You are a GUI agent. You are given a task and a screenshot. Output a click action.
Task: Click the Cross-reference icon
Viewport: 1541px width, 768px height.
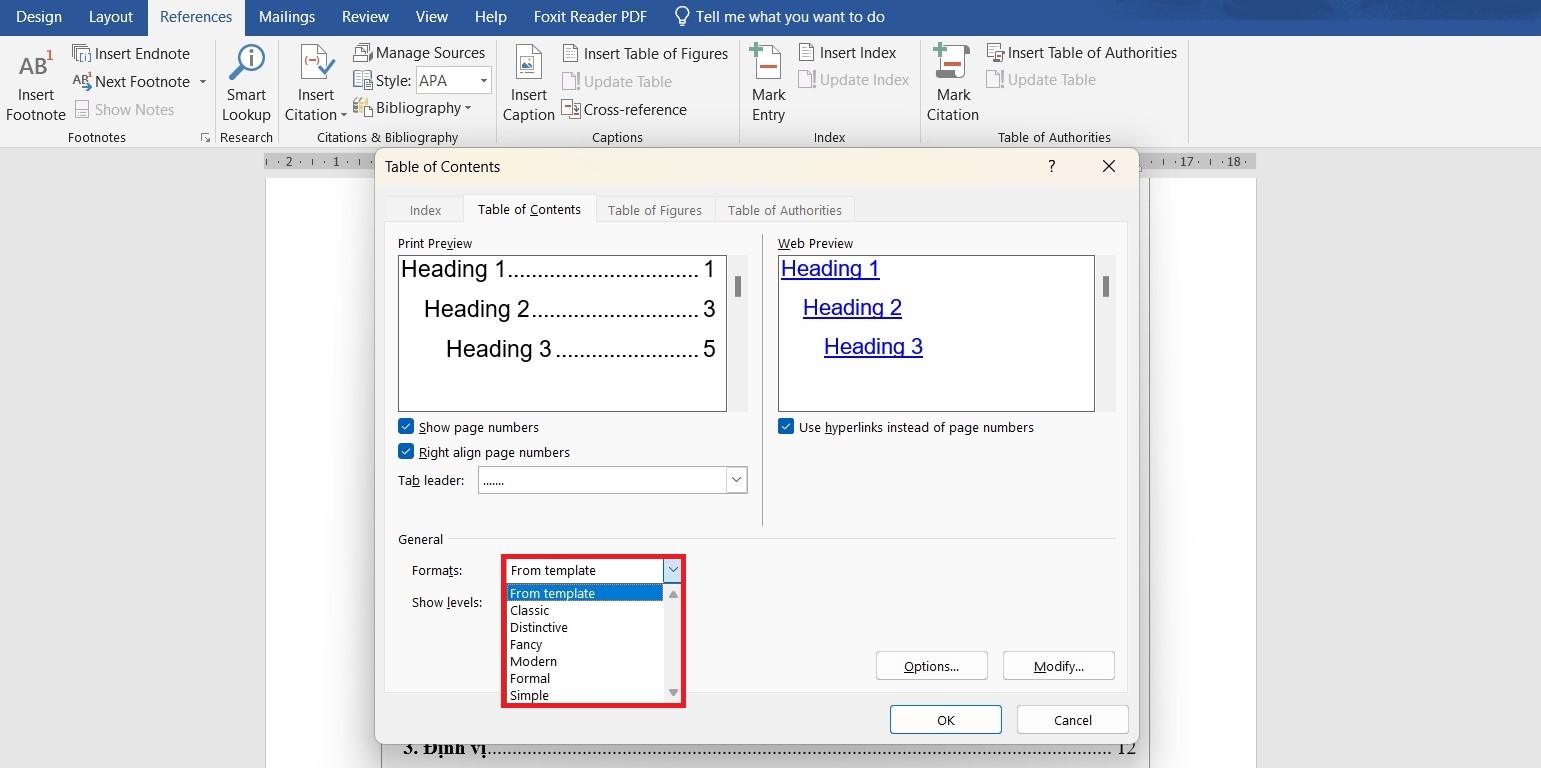pos(572,109)
